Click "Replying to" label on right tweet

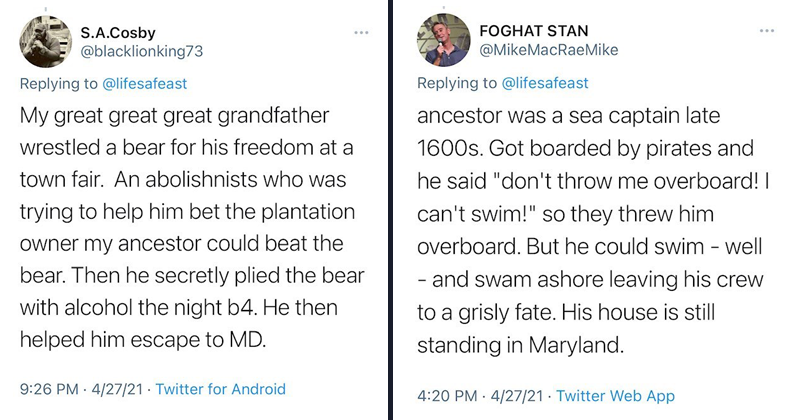(x=460, y=83)
